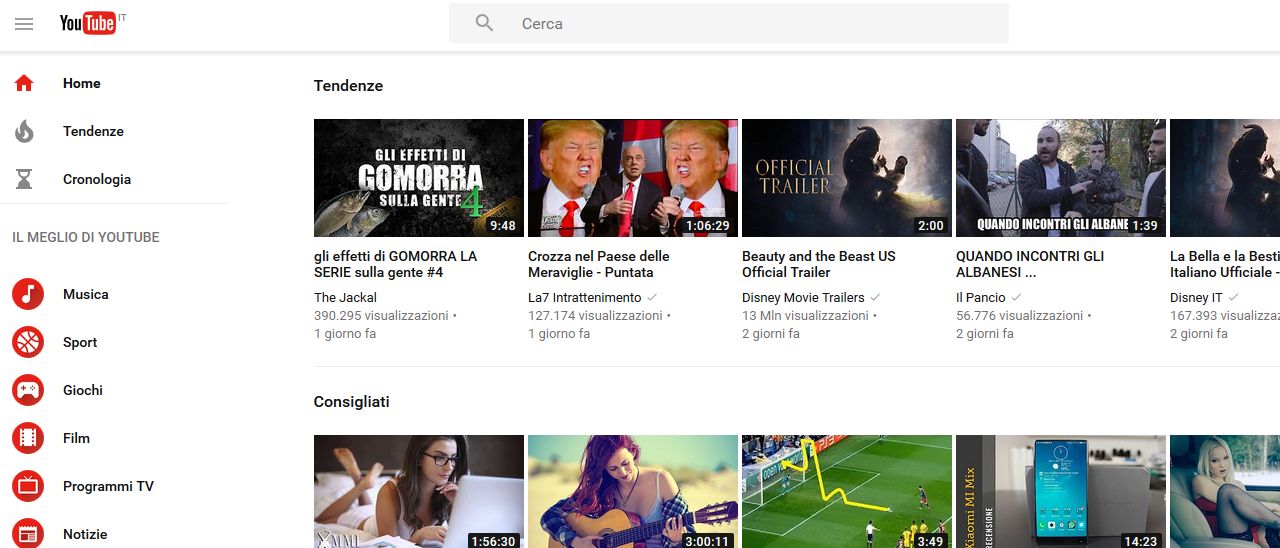Click the search magnifier icon
Screen dimensions: 1280x548
point(485,23)
